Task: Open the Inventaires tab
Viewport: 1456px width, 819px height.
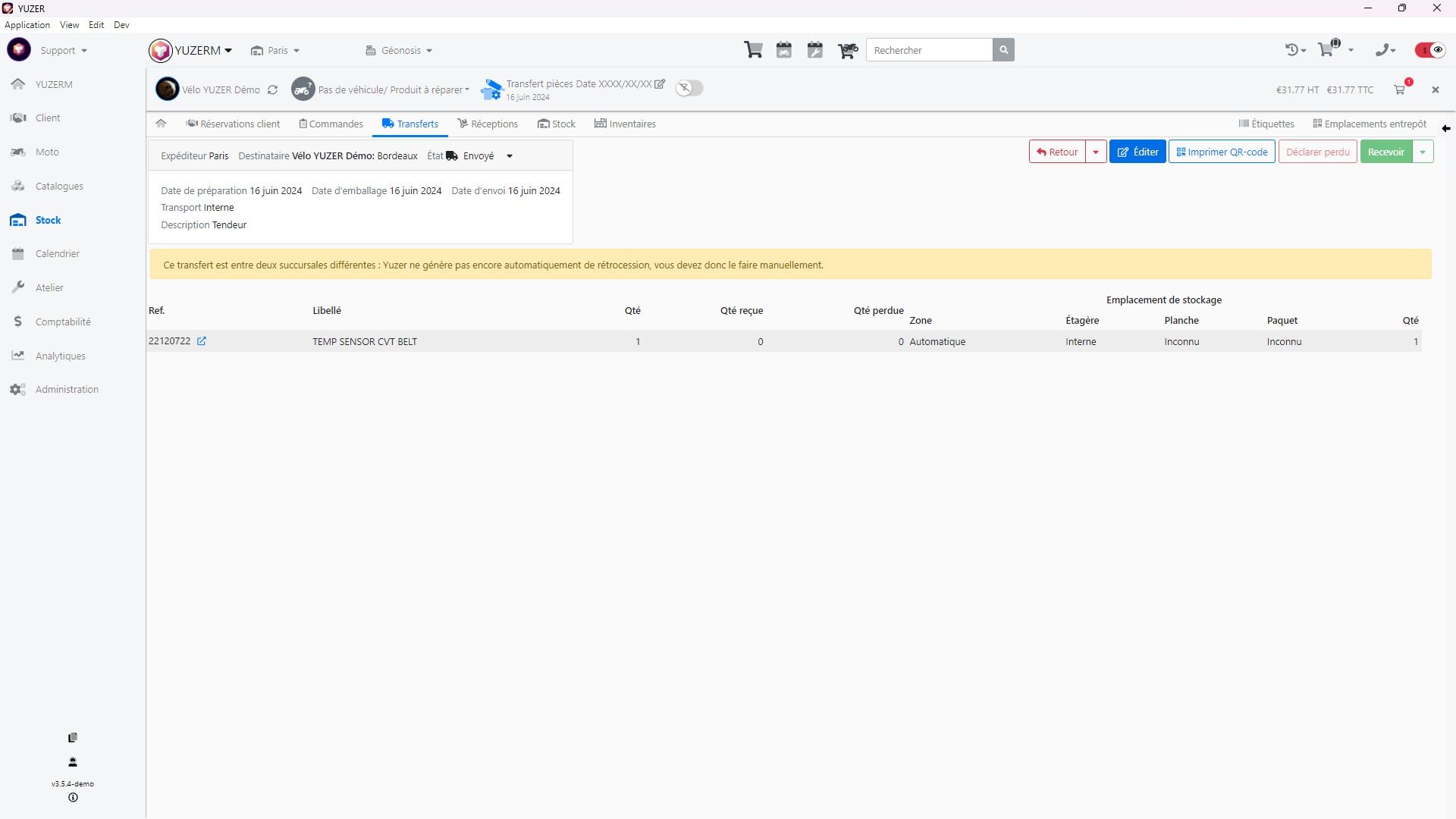Action: (x=625, y=124)
